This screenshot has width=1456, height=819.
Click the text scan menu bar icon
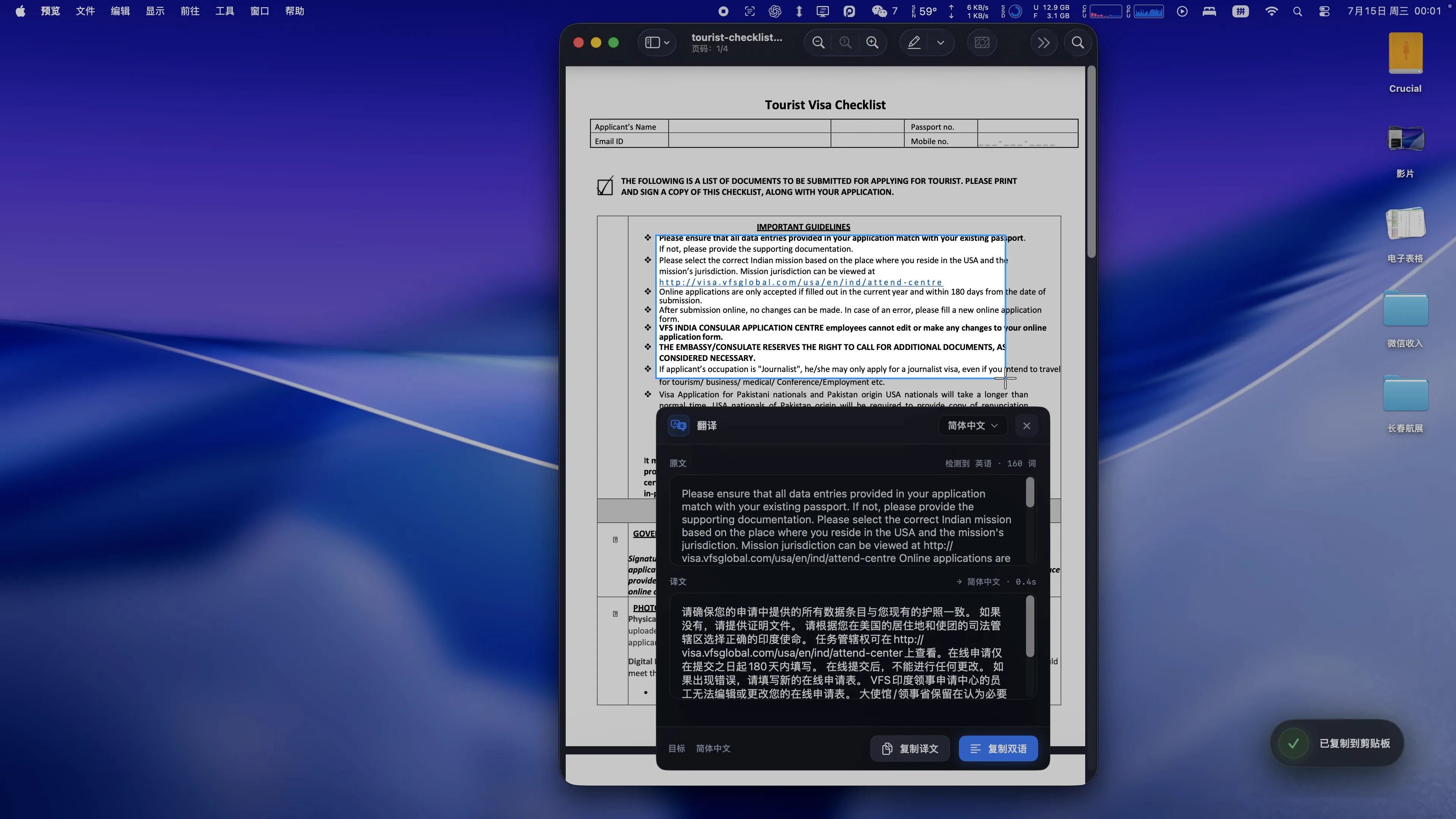click(x=750, y=11)
